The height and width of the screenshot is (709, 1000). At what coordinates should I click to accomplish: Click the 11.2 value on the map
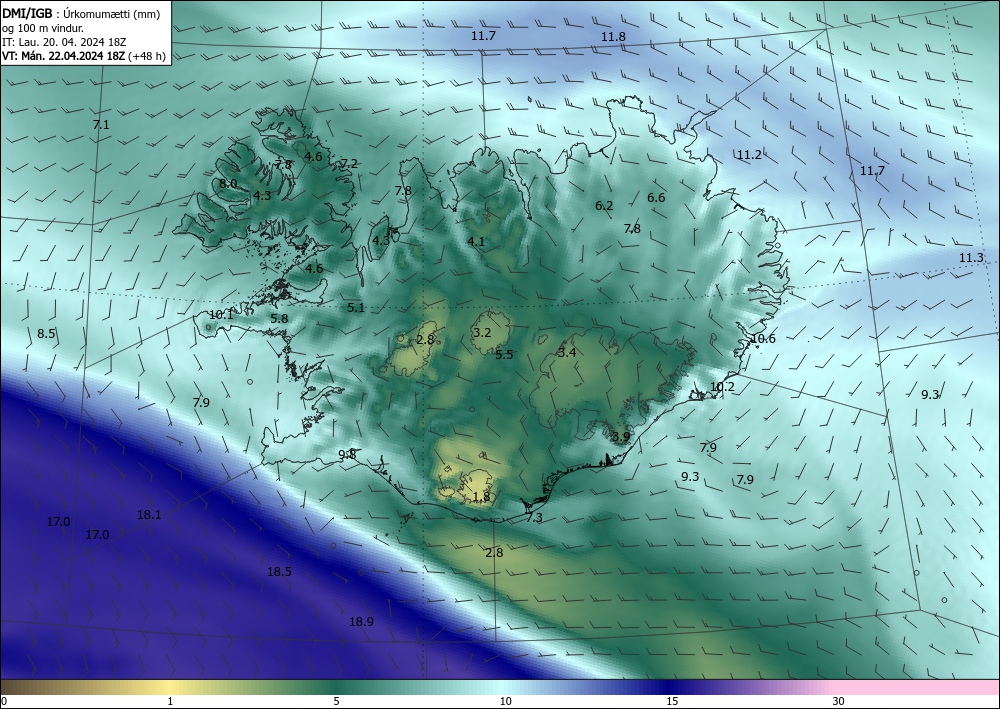(749, 155)
